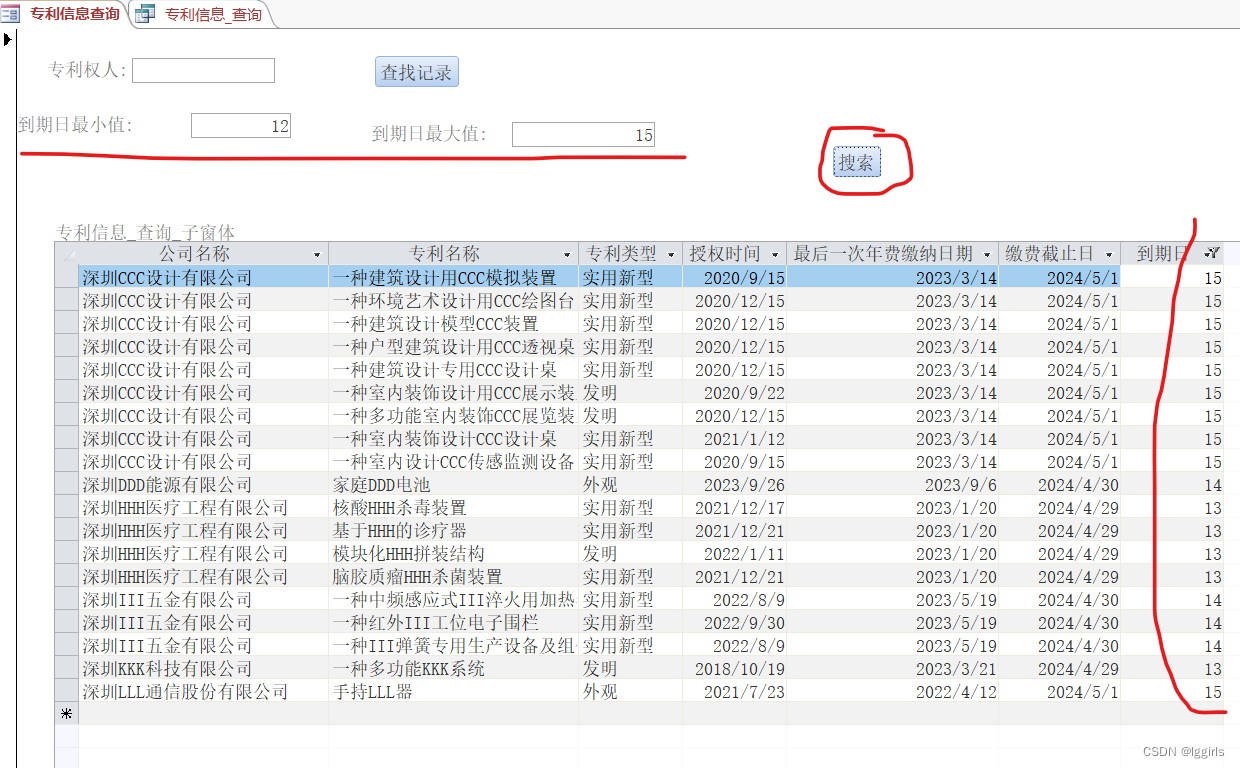Click cell 一种建筑设计模型CCC装置
The height and width of the screenshot is (768, 1240).
point(454,324)
